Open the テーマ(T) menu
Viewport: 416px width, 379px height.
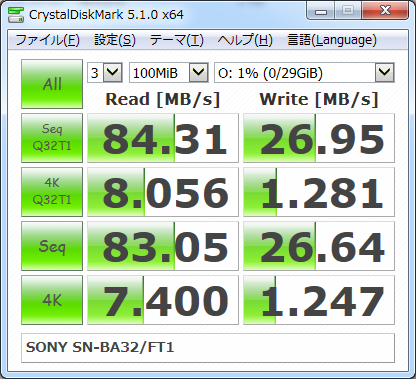tap(177, 40)
